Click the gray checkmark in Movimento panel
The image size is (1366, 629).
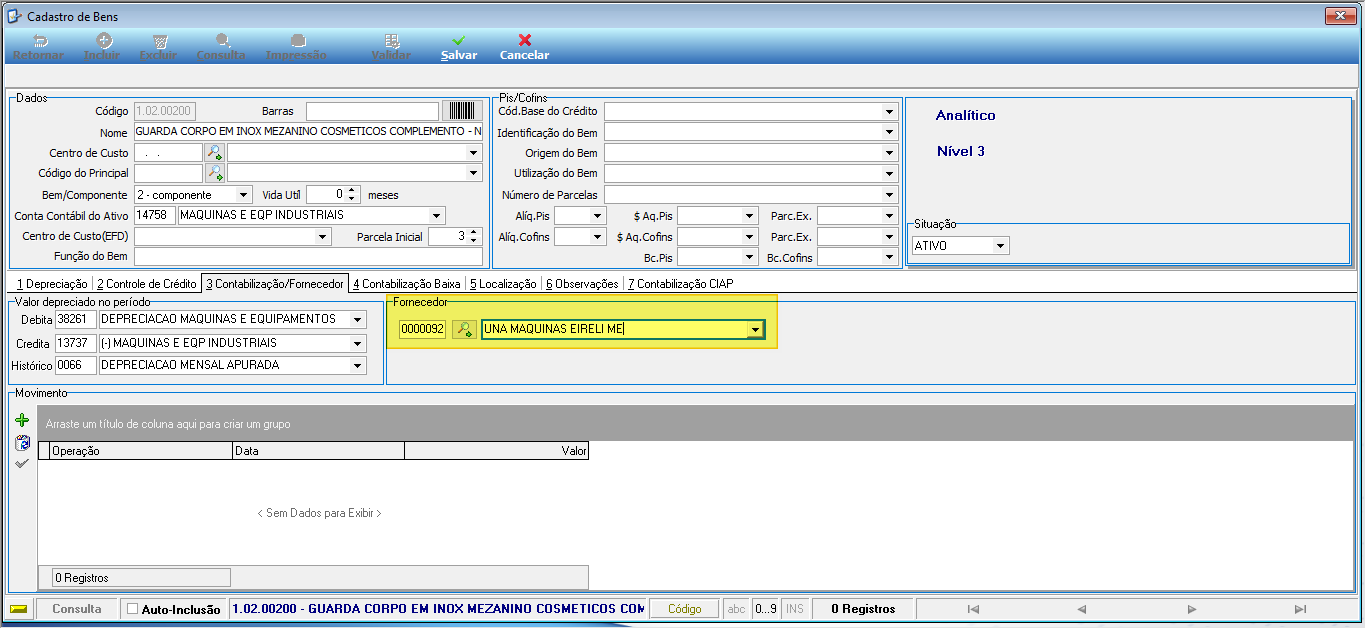(22, 463)
